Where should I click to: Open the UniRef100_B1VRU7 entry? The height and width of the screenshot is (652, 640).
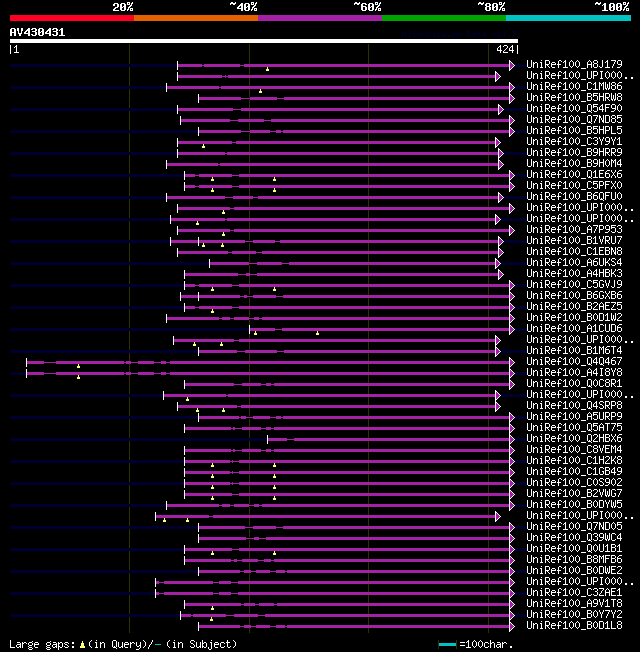574,241
